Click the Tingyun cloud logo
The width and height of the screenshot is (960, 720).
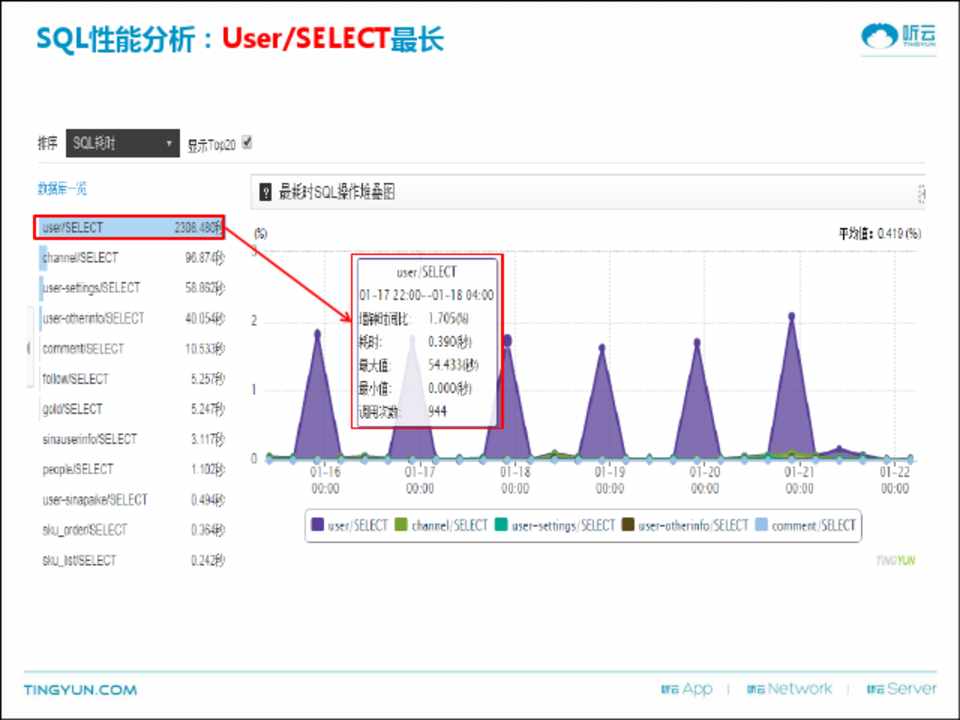900,36
